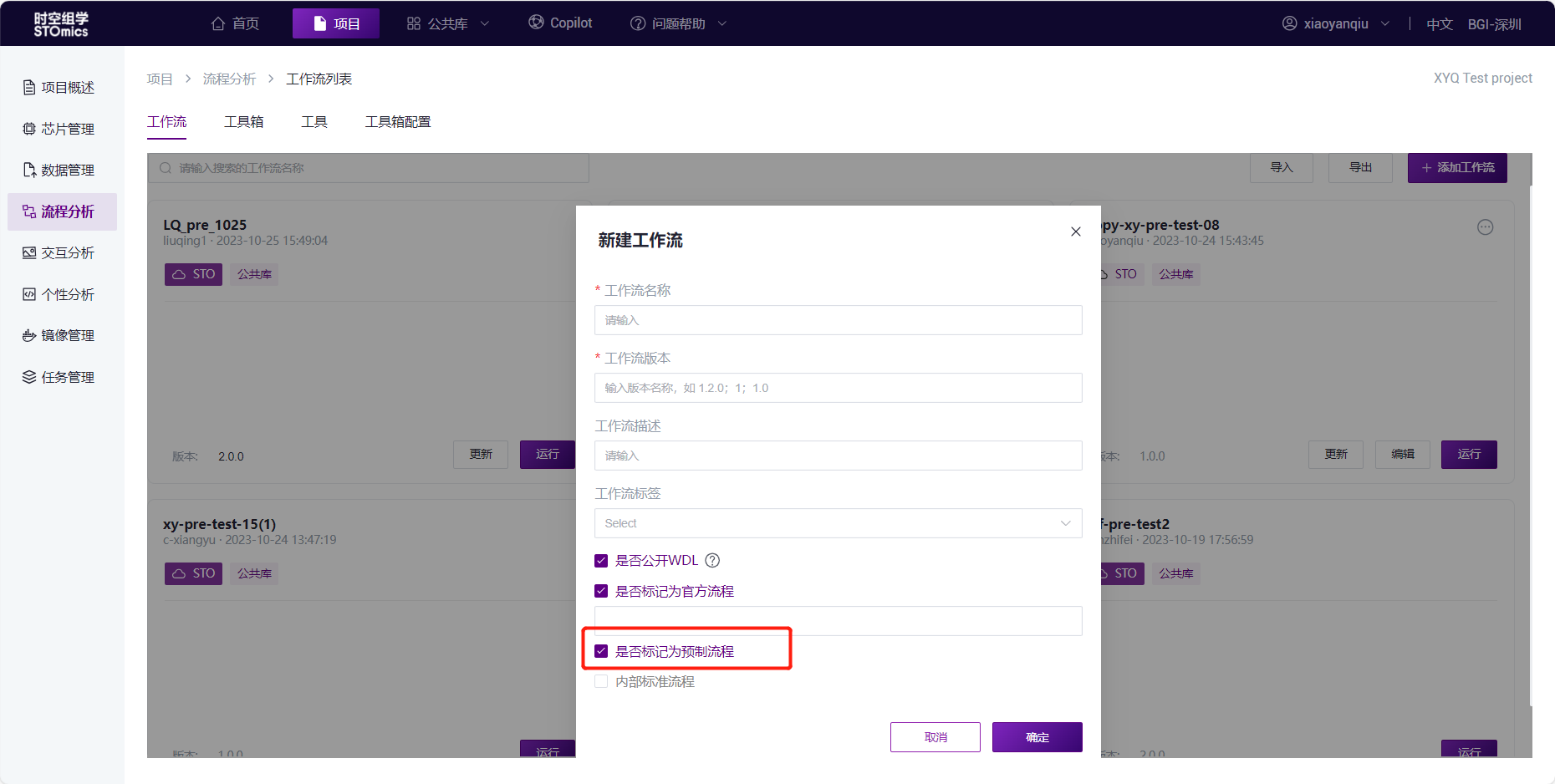Image resolution: width=1555 pixels, height=784 pixels.
Task: Open Copilot from the top bar
Action: tap(560, 23)
